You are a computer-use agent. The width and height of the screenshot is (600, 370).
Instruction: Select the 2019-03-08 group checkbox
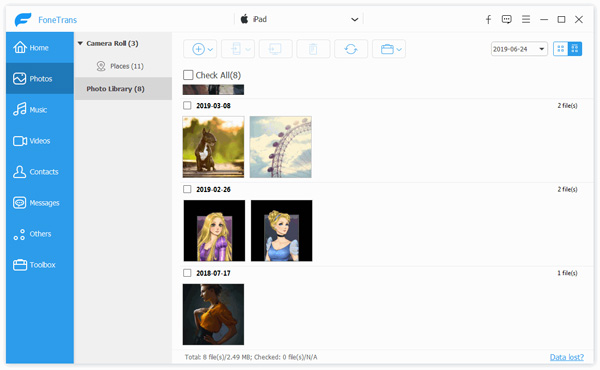(187, 105)
